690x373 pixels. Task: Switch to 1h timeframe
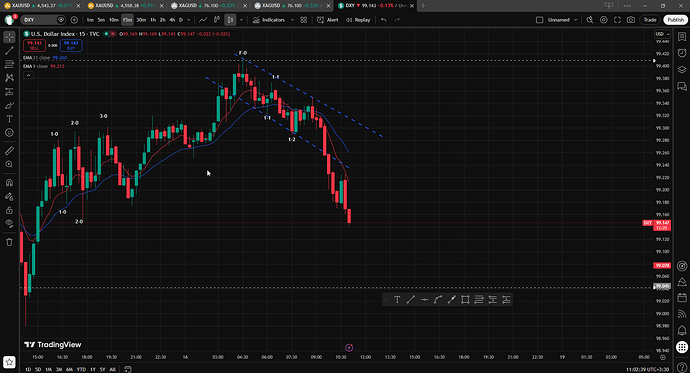coord(153,20)
